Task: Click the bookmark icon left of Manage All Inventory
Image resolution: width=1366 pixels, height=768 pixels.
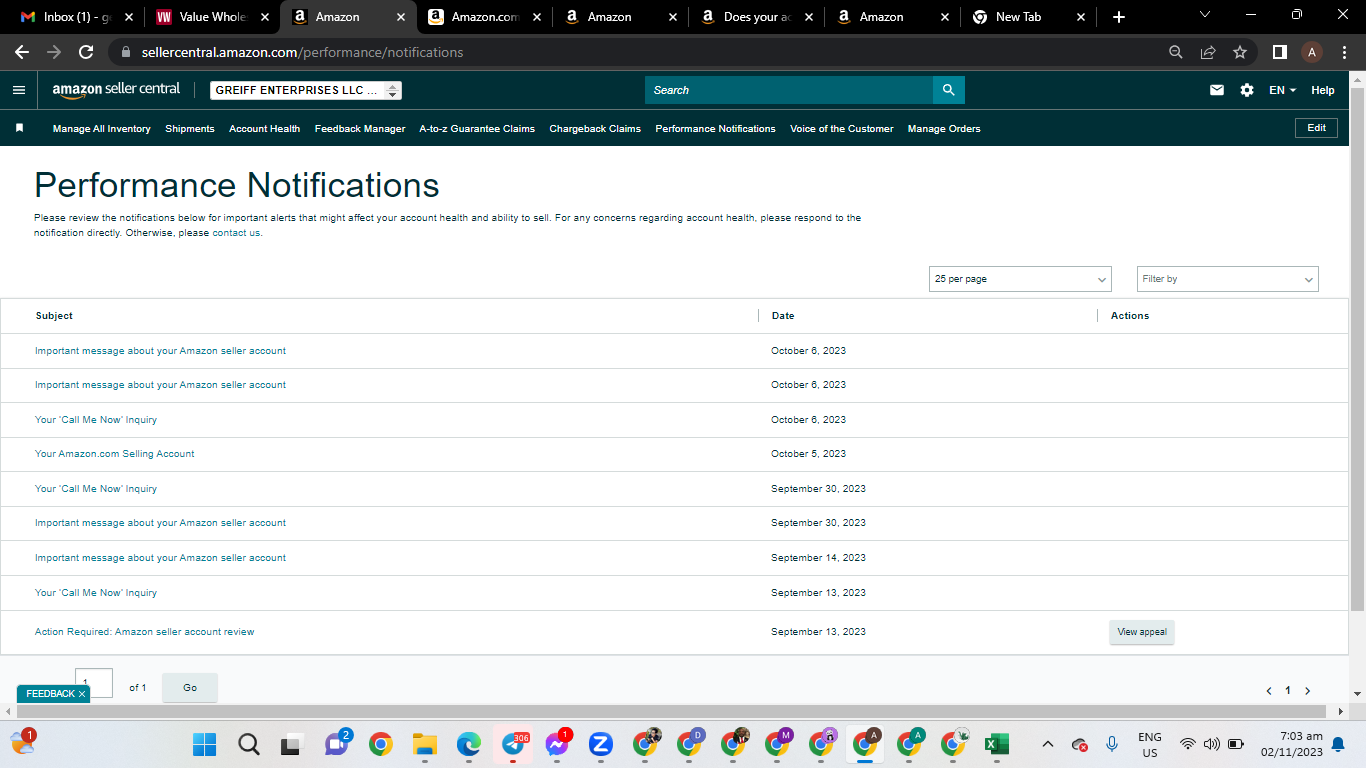Action: 19,128
